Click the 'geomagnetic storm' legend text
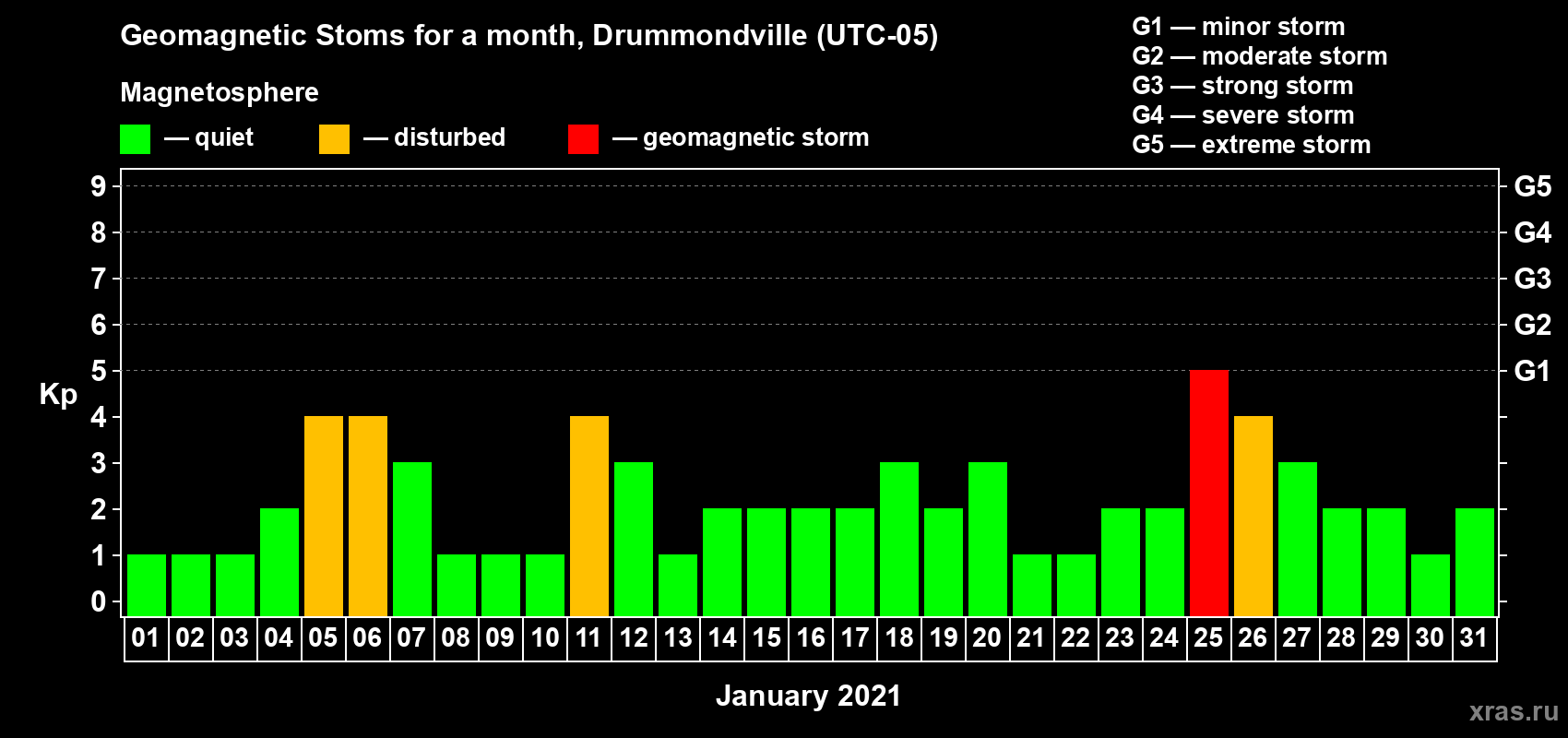The image size is (1568, 738). [x=756, y=137]
